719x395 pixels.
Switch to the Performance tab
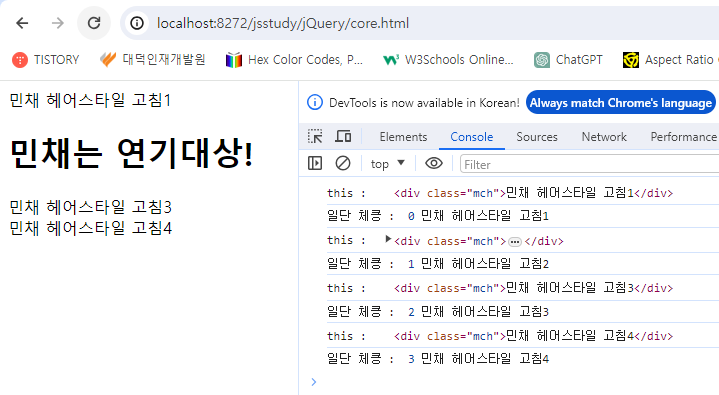click(683, 137)
